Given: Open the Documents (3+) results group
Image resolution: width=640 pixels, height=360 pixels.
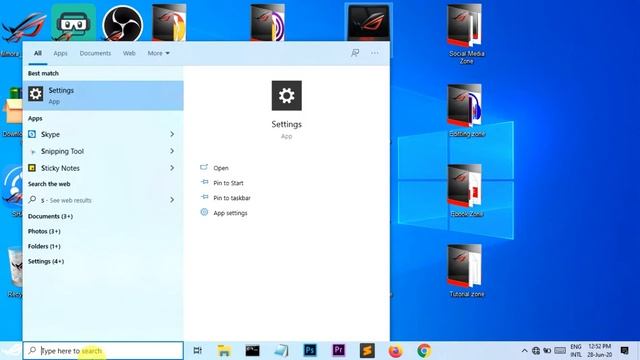Looking at the screenshot, I should point(50,216).
